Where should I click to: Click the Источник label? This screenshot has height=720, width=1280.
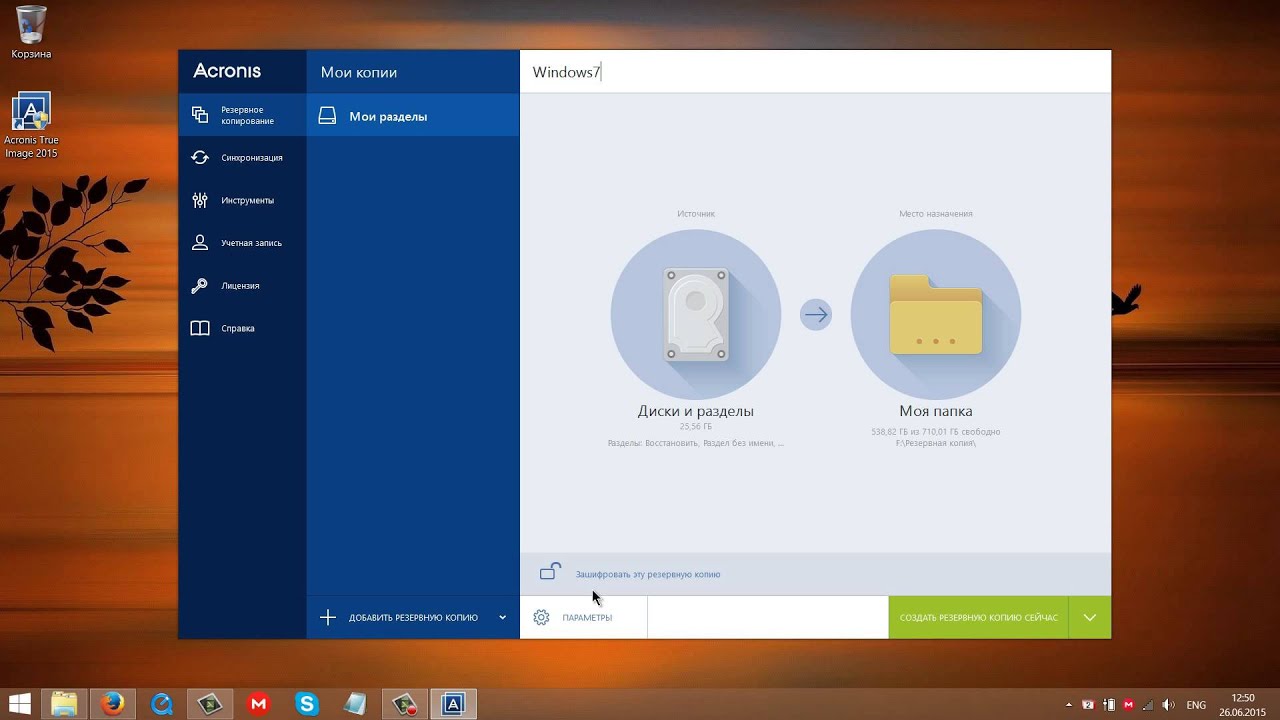[696, 214]
